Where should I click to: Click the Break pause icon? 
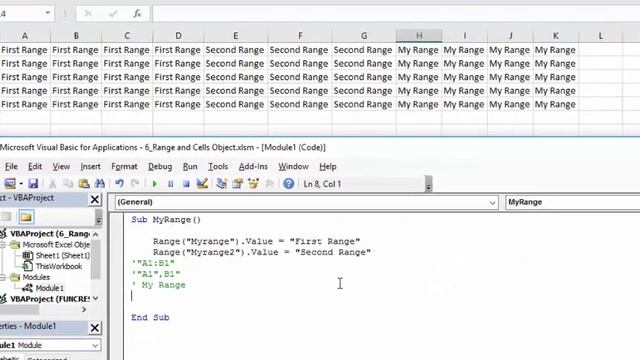(x=171, y=184)
